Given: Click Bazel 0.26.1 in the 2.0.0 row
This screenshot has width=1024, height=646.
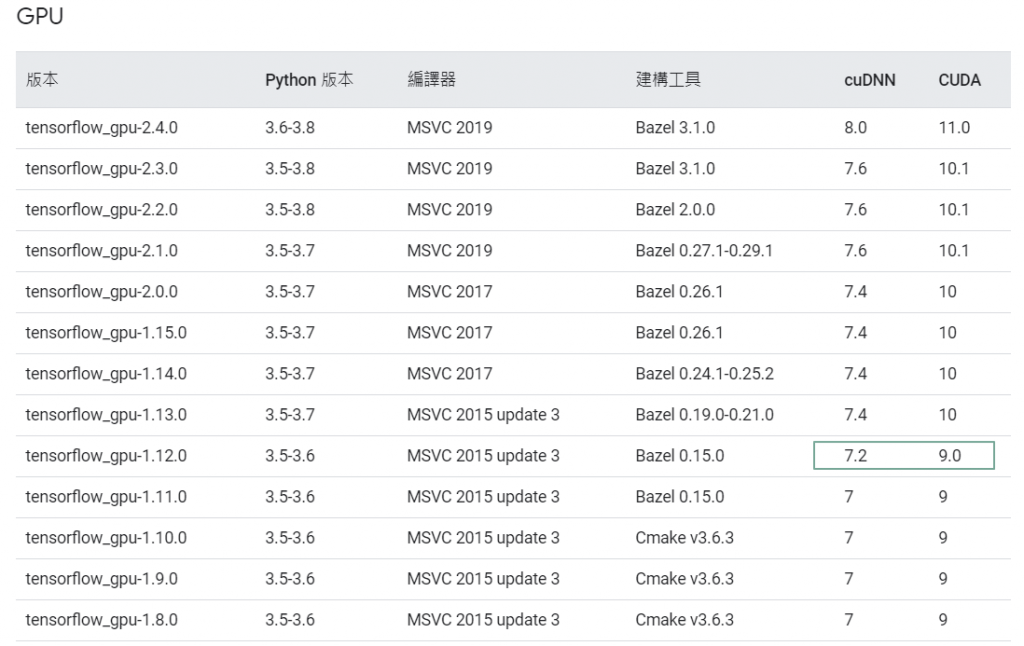Looking at the screenshot, I should pos(679,293).
